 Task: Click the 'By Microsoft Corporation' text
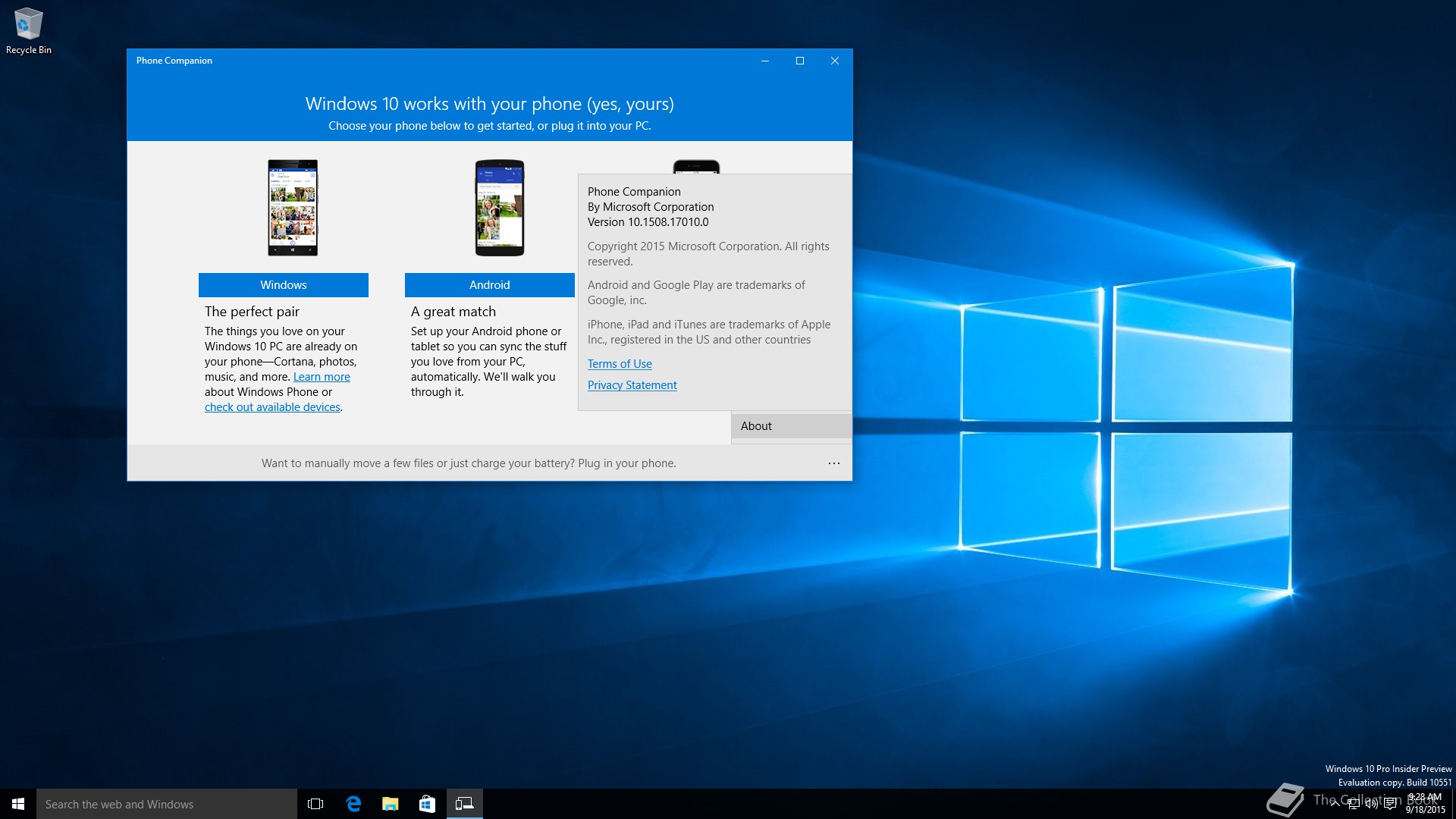point(651,207)
